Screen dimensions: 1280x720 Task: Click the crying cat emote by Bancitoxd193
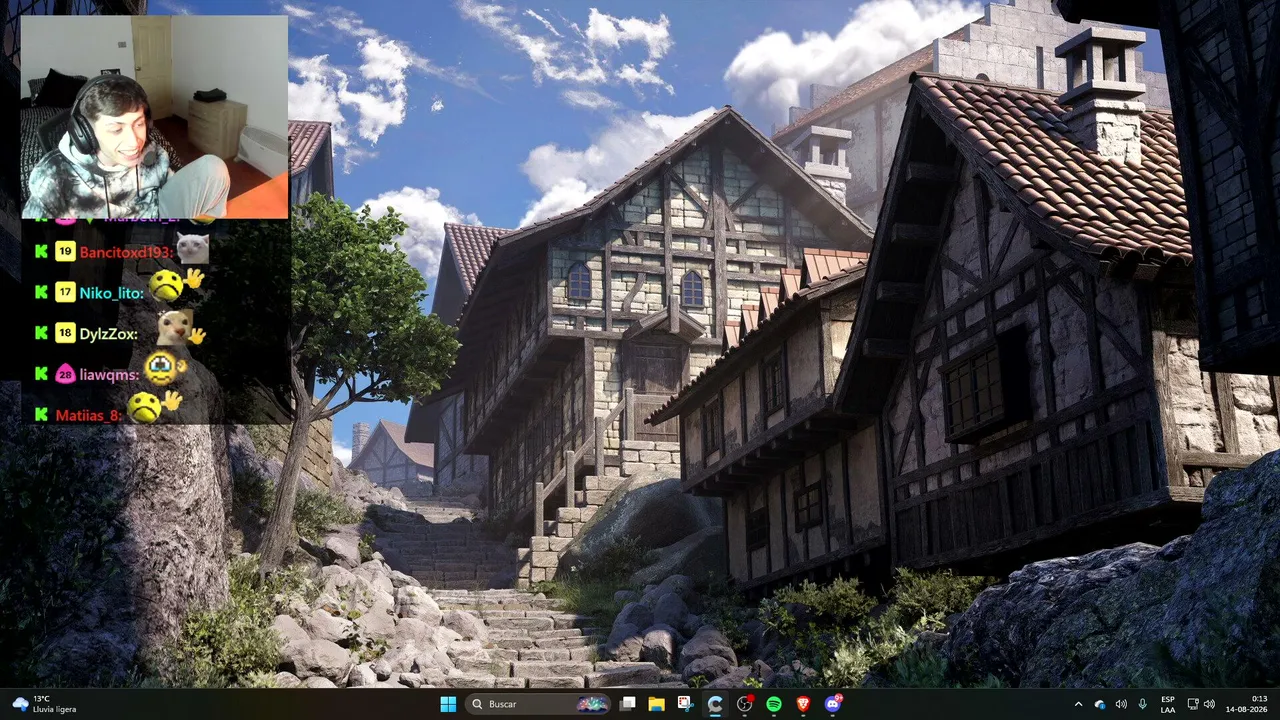point(192,248)
